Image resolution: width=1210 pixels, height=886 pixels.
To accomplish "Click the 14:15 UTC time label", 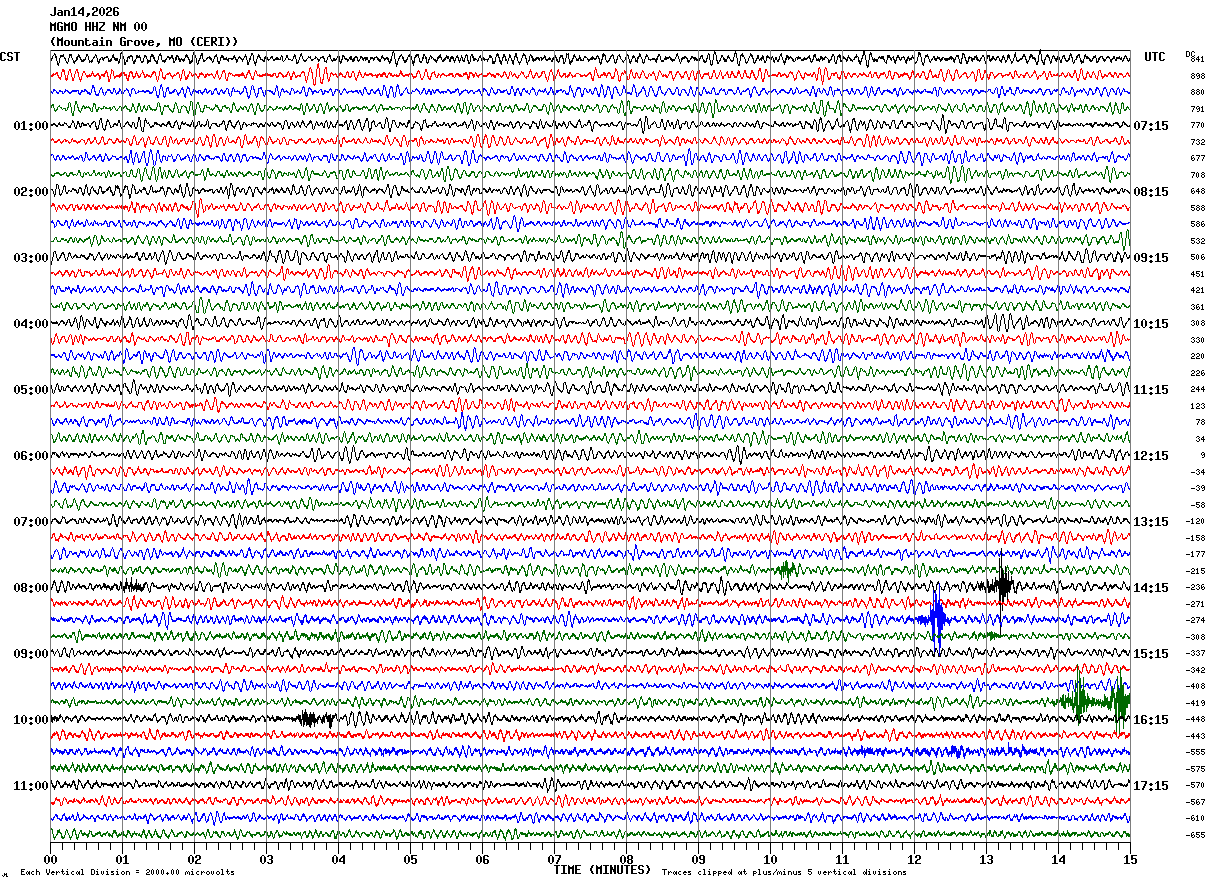I will tap(1151, 588).
